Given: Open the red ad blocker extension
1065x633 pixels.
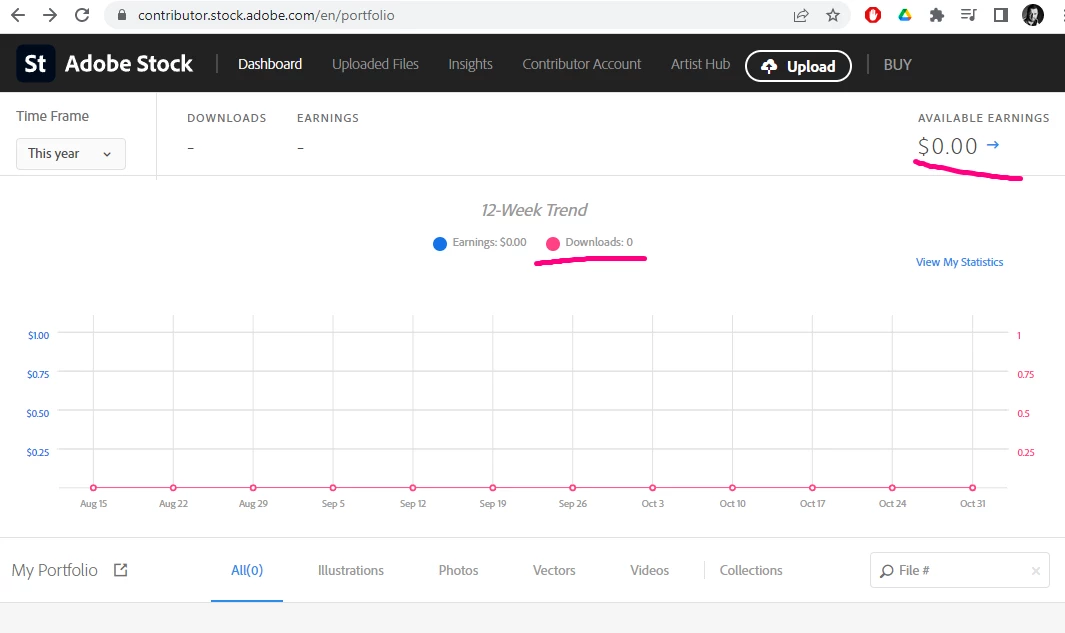Looking at the screenshot, I should pos(873,15).
